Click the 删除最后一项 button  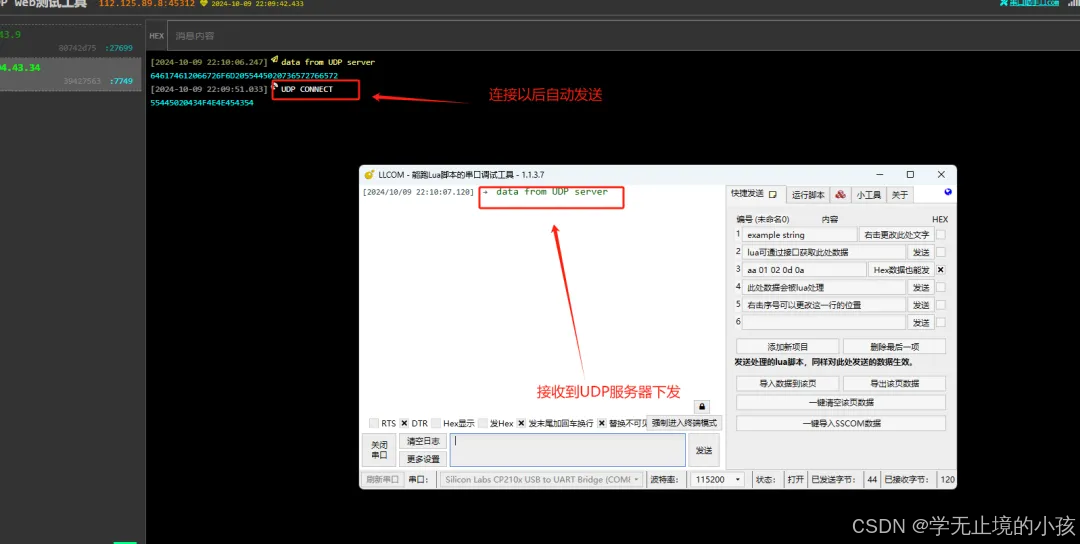(x=894, y=346)
